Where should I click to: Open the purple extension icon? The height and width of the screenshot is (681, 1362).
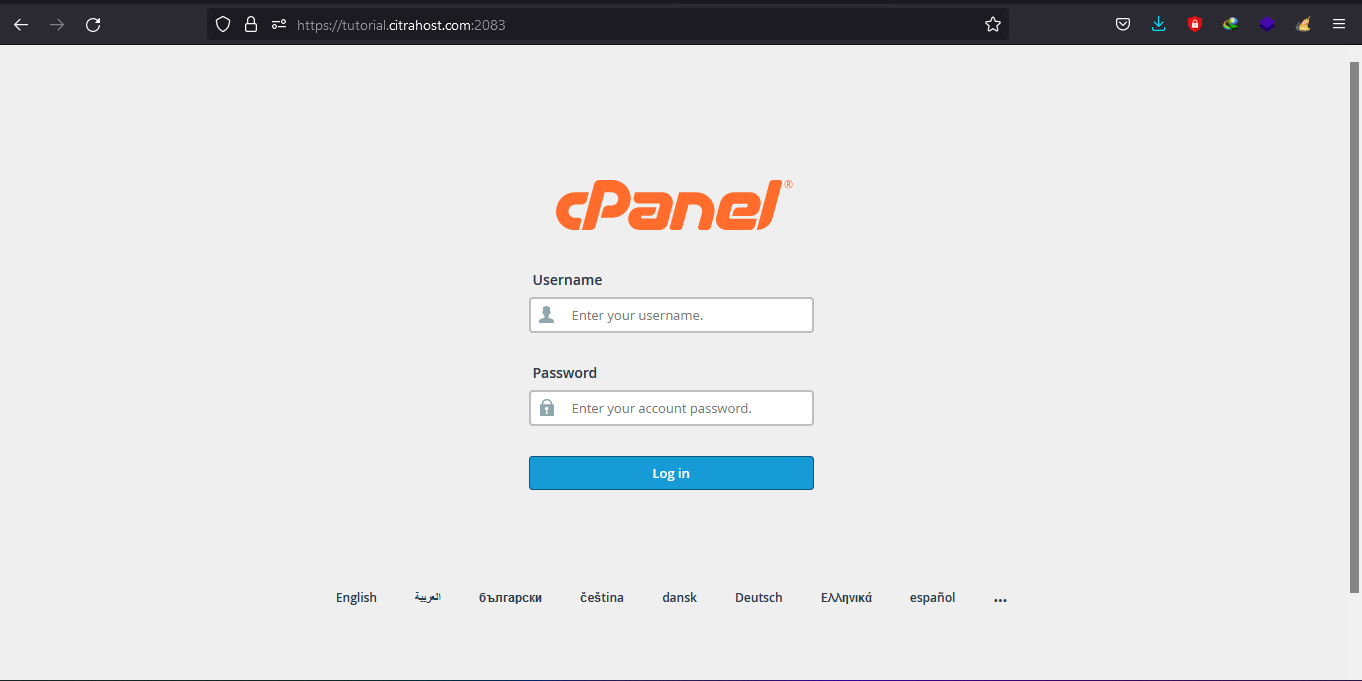[1267, 25]
